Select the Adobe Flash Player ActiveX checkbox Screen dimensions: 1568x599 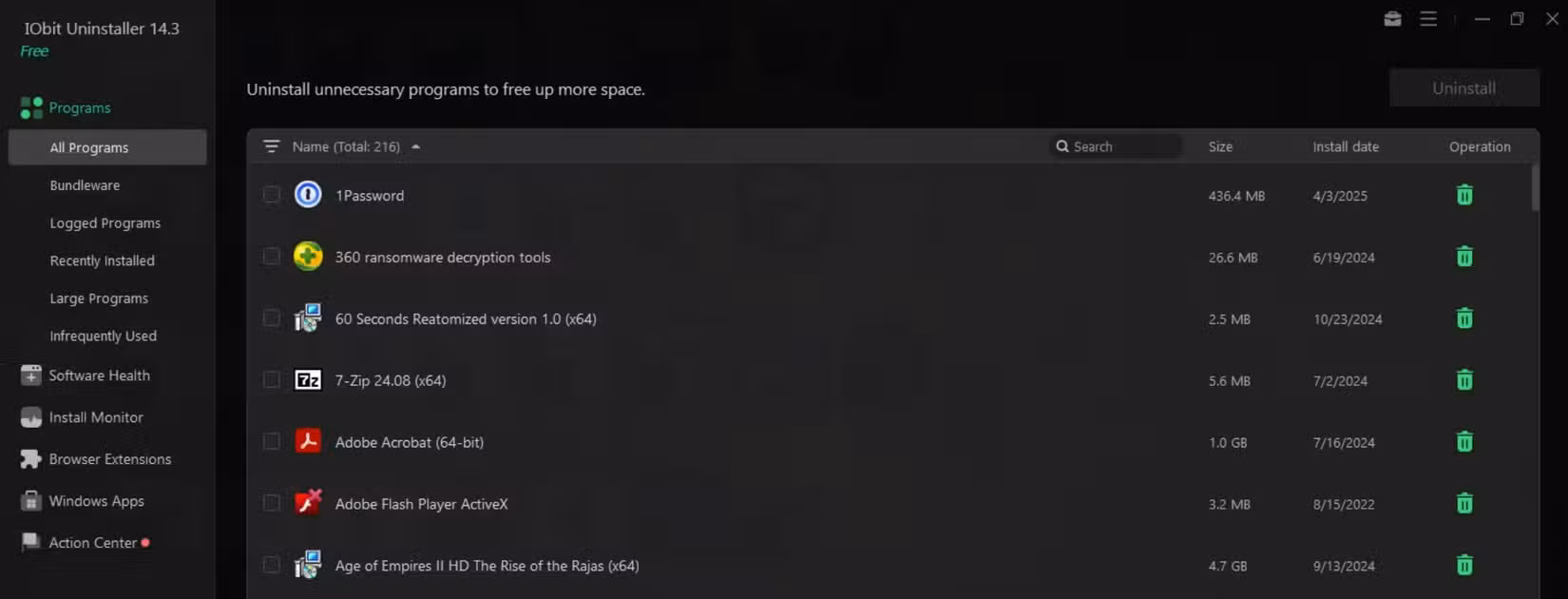[272, 504]
